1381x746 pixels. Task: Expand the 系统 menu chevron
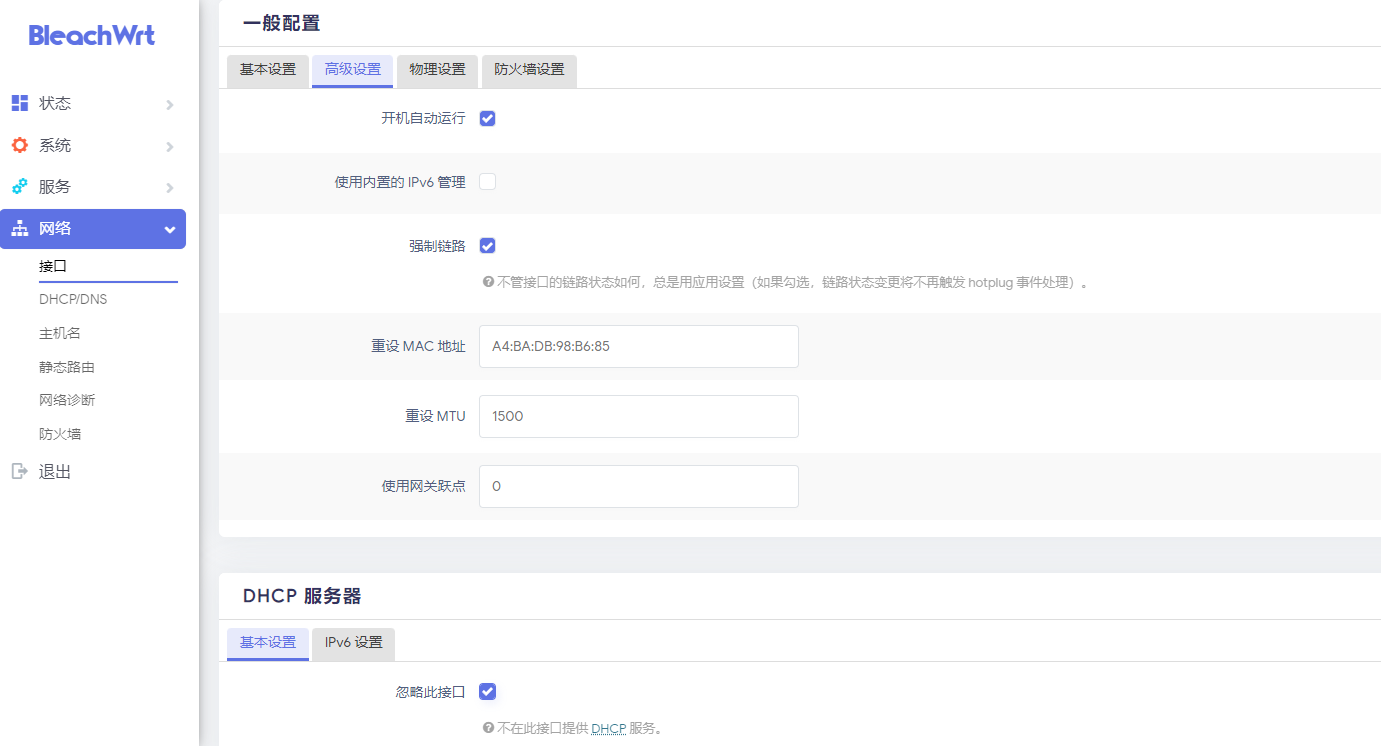tap(170, 145)
